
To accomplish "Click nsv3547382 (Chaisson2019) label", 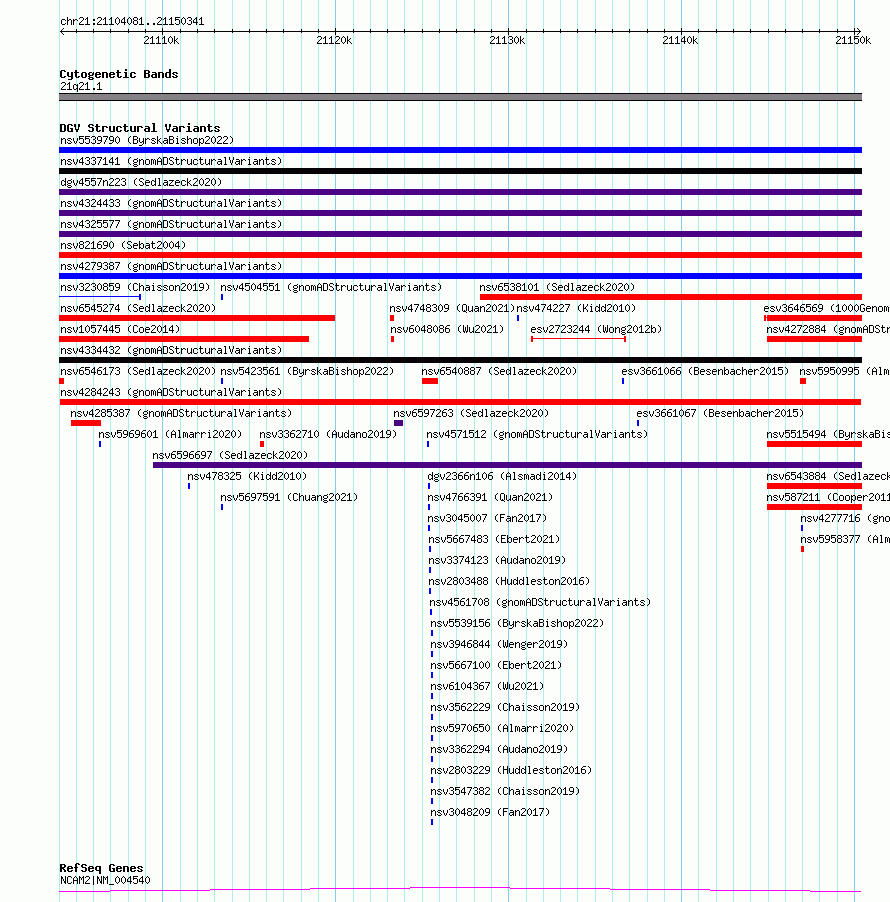I will click(505, 792).
